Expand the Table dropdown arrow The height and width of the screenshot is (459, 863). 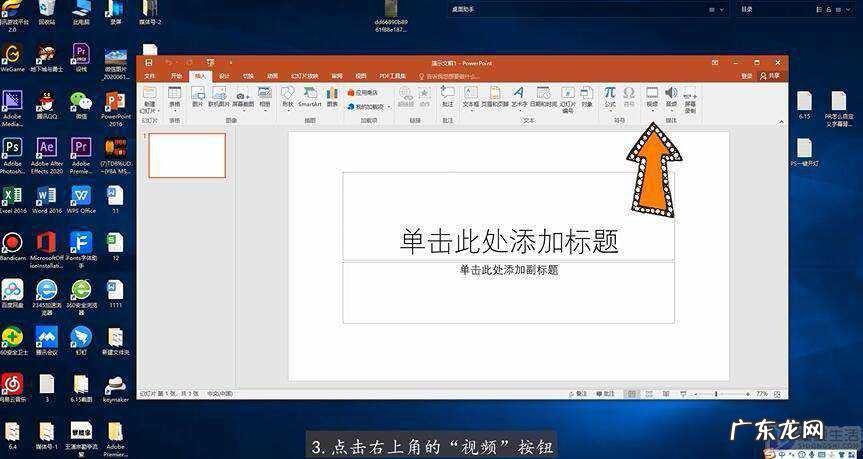(174, 111)
